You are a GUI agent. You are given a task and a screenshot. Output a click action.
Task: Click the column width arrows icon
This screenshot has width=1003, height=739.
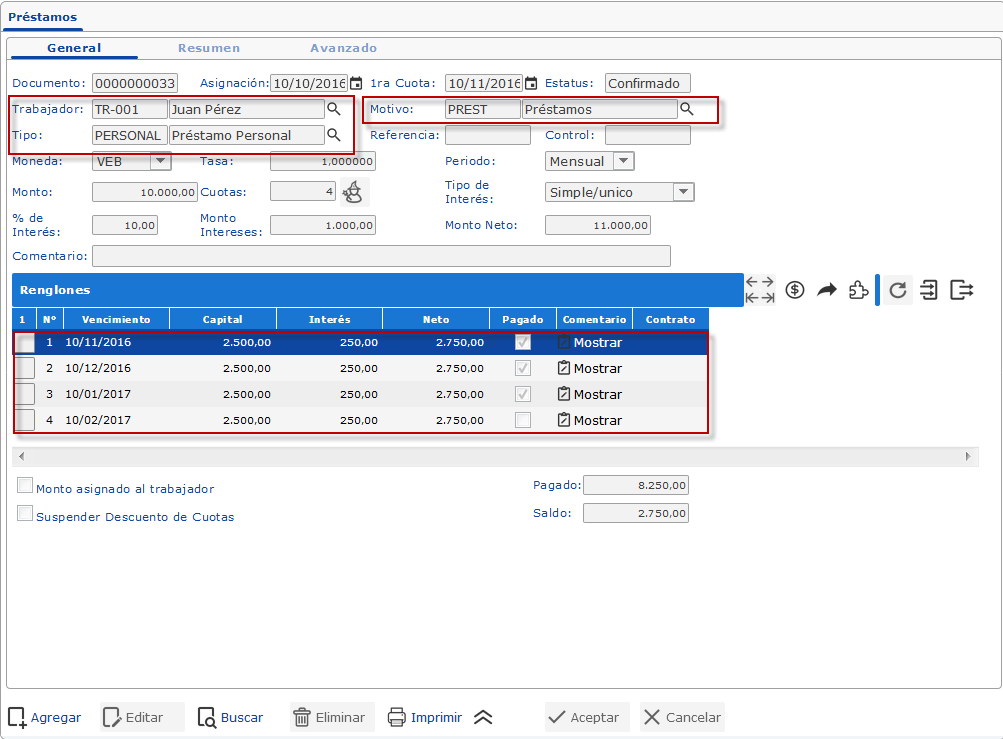[760, 290]
